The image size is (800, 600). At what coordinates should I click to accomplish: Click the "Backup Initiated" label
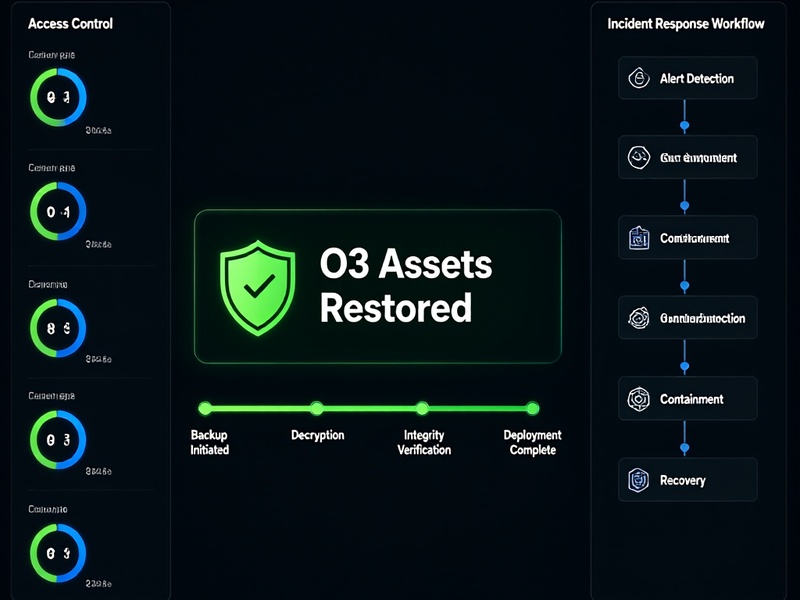click(209, 442)
